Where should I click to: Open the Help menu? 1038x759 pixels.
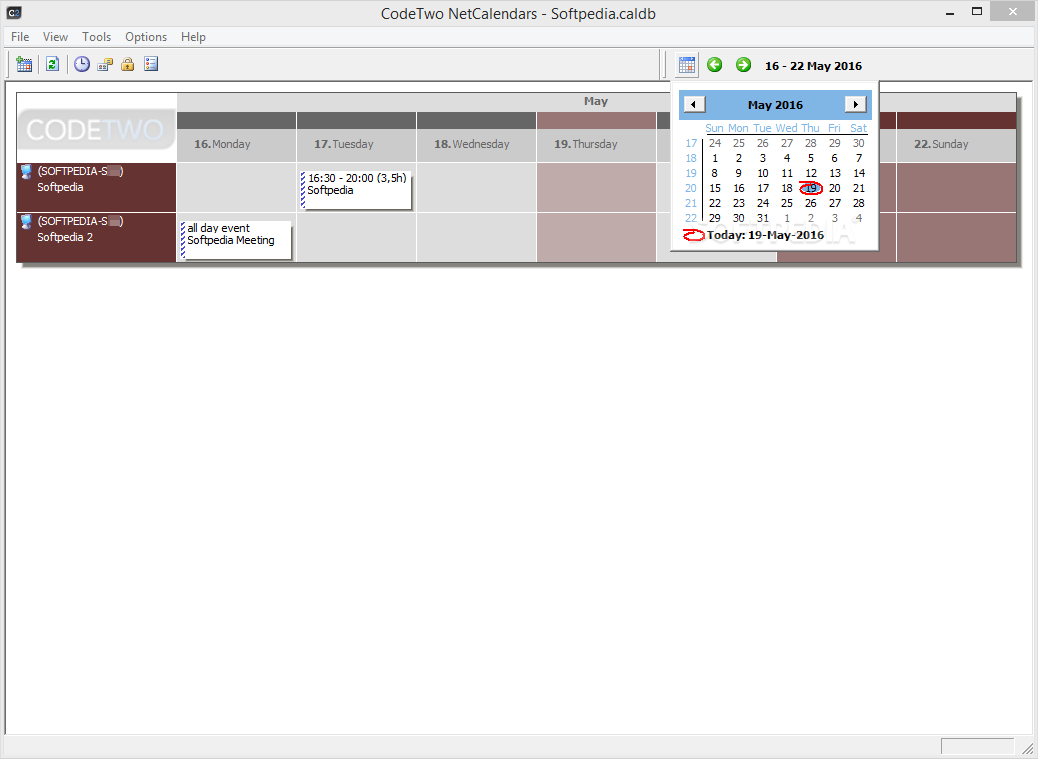coord(193,37)
